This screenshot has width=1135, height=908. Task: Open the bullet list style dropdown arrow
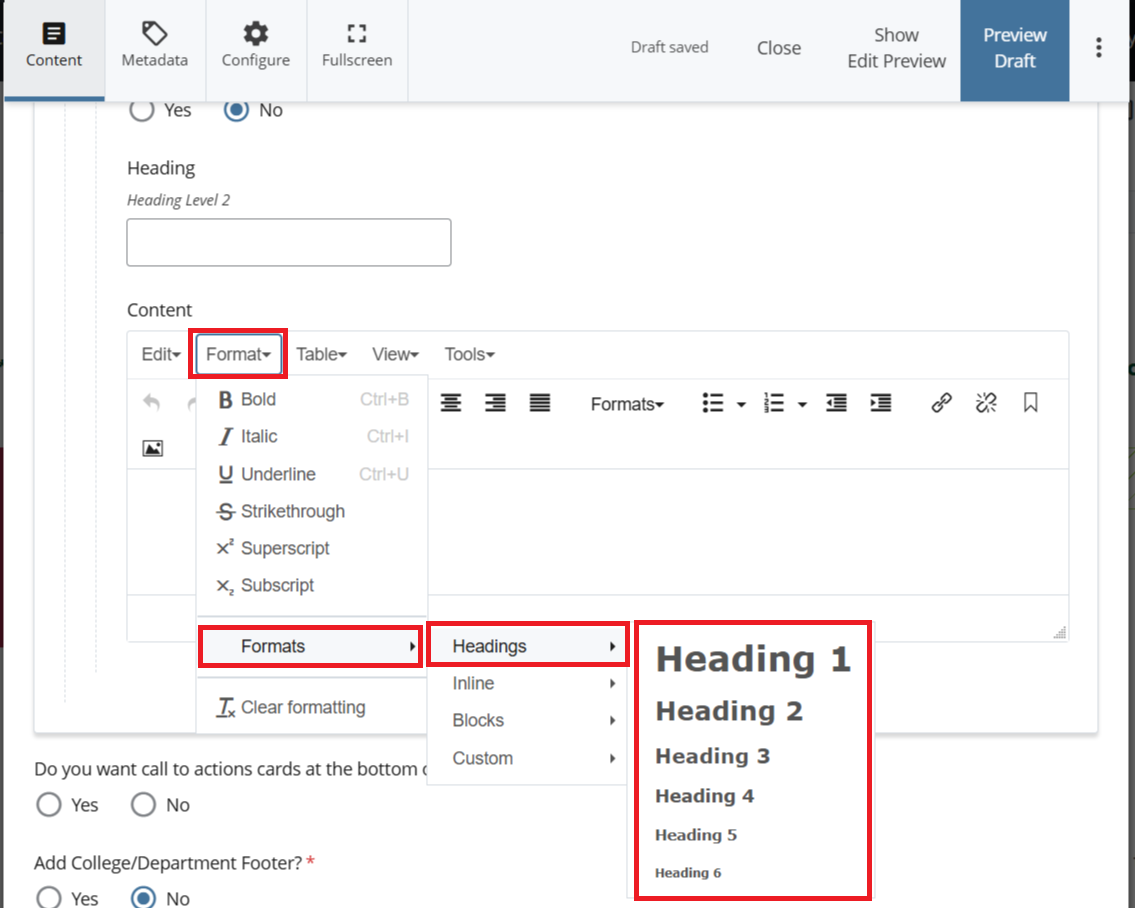point(741,404)
